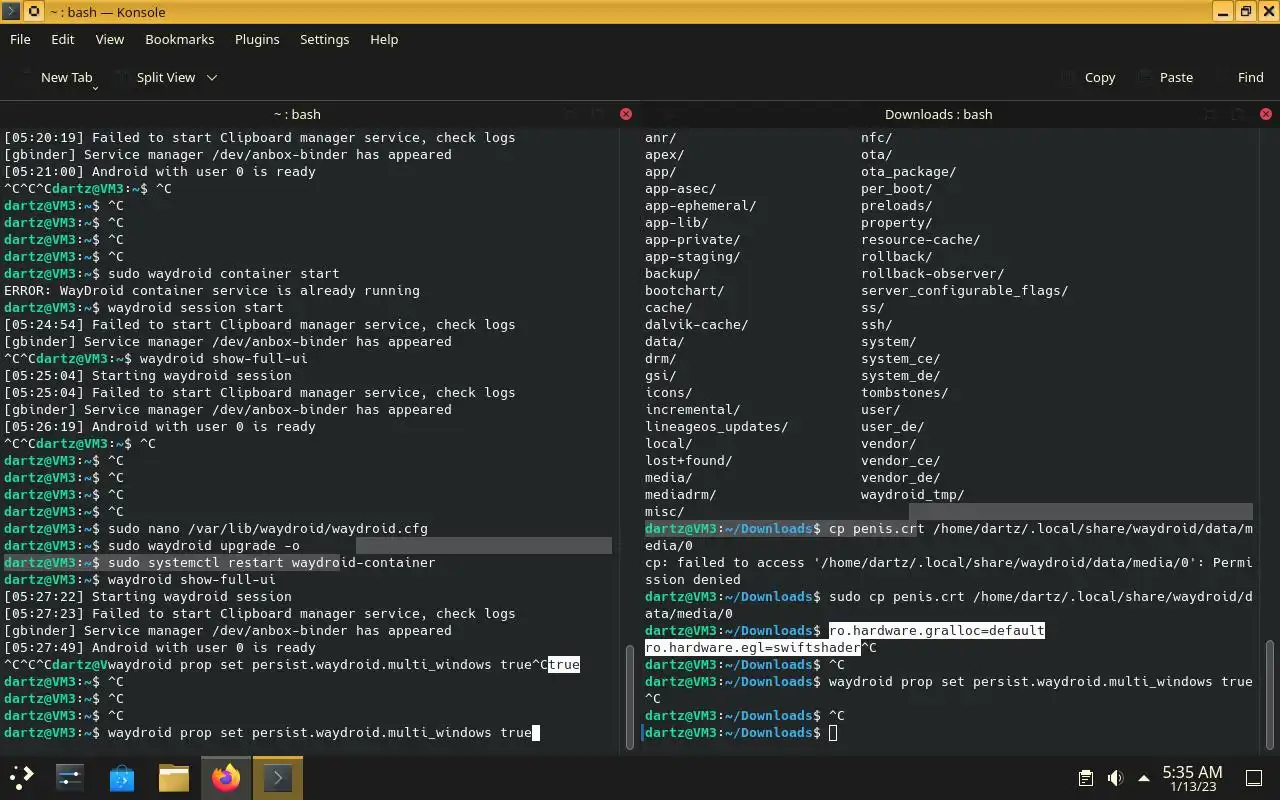The height and width of the screenshot is (800, 1280).
Task: Open the File menu
Action: 20,39
